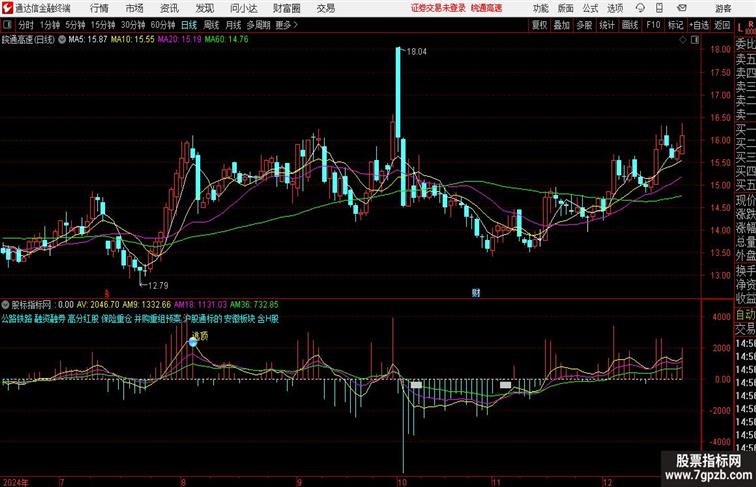Click the first white block marker on indicator zero line
The width and height of the screenshot is (756, 487).
pyautogui.click(x=416, y=385)
